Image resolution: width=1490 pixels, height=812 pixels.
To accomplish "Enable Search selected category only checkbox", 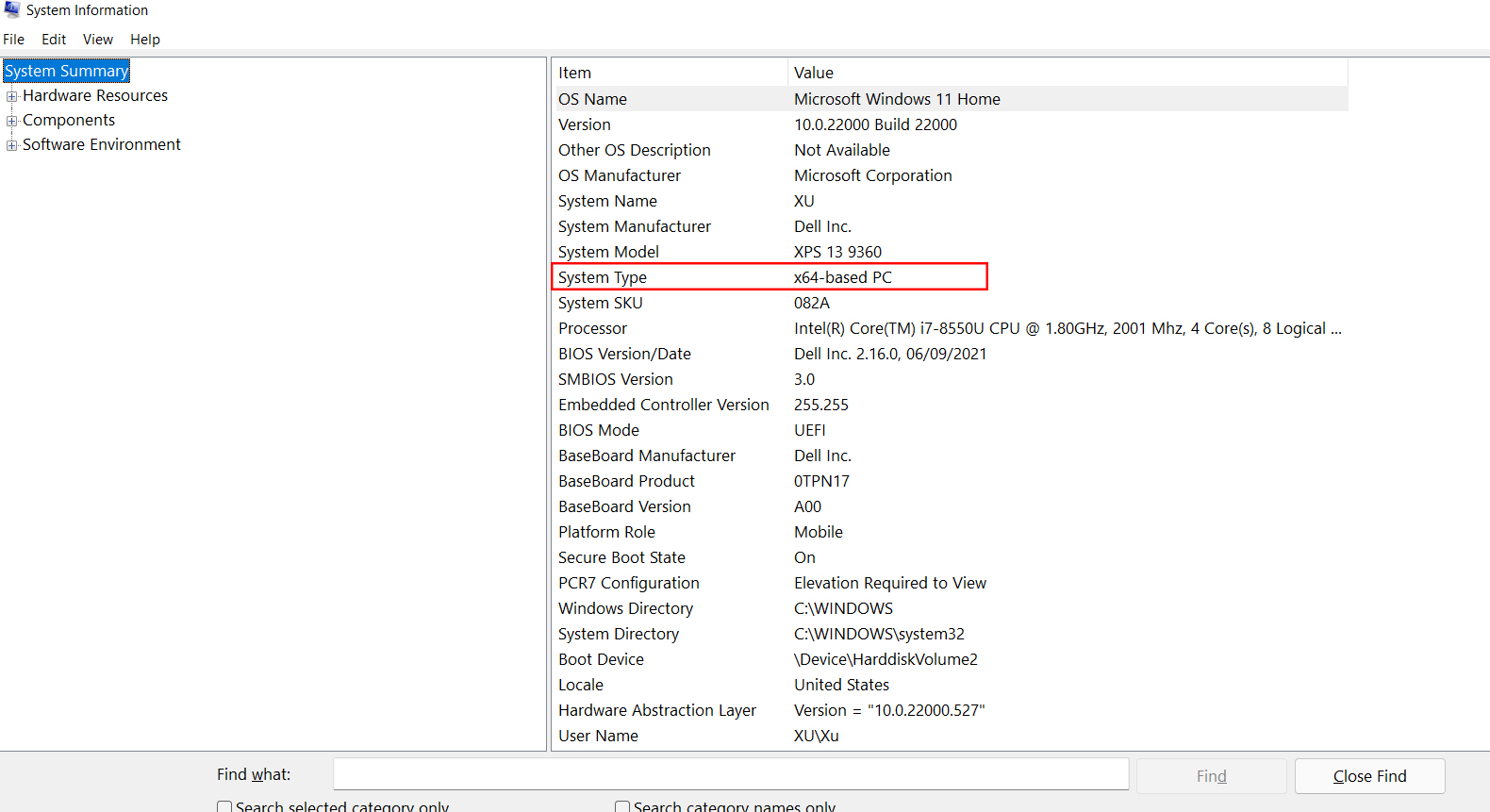I will click(x=224, y=807).
